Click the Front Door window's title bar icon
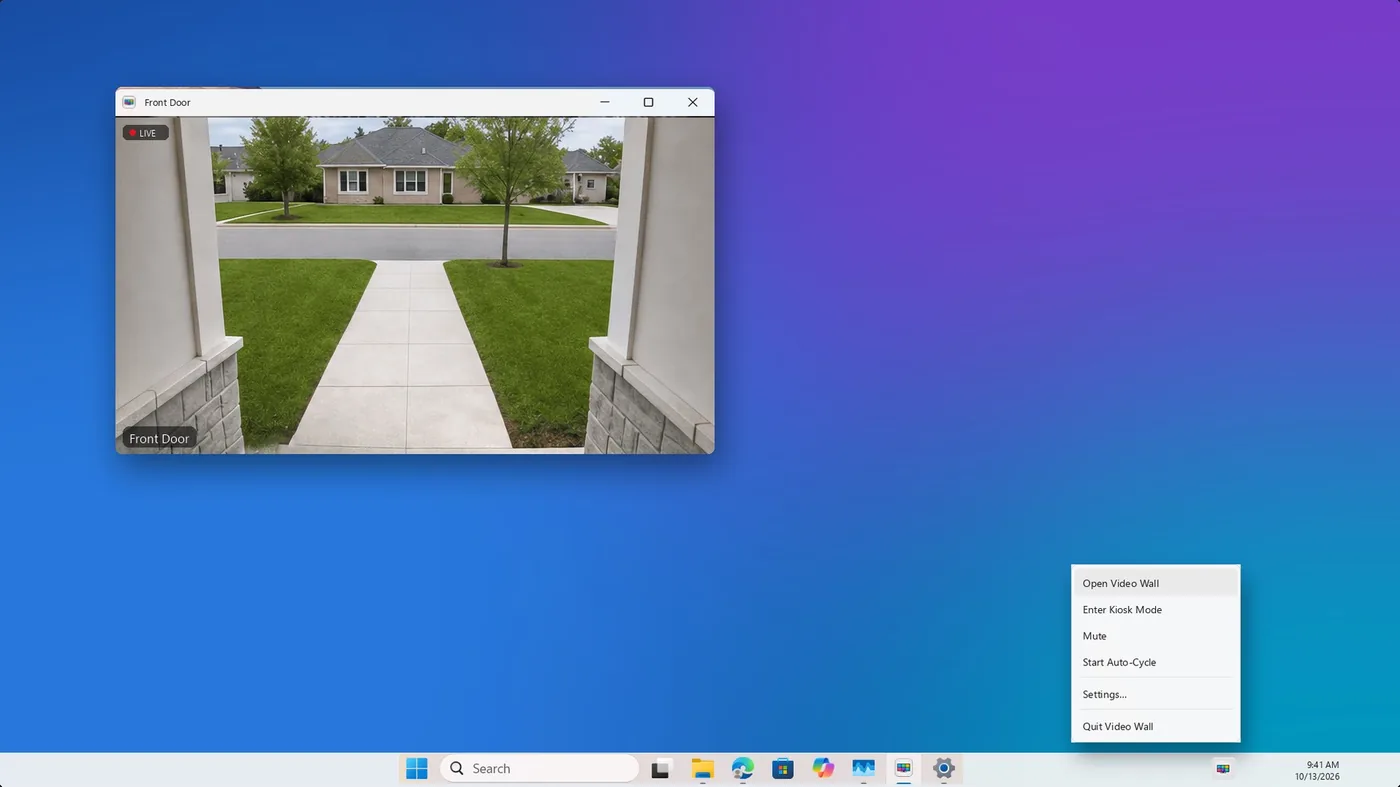Image resolution: width=1400 pixels, height=787 pixels. (129, 102)
